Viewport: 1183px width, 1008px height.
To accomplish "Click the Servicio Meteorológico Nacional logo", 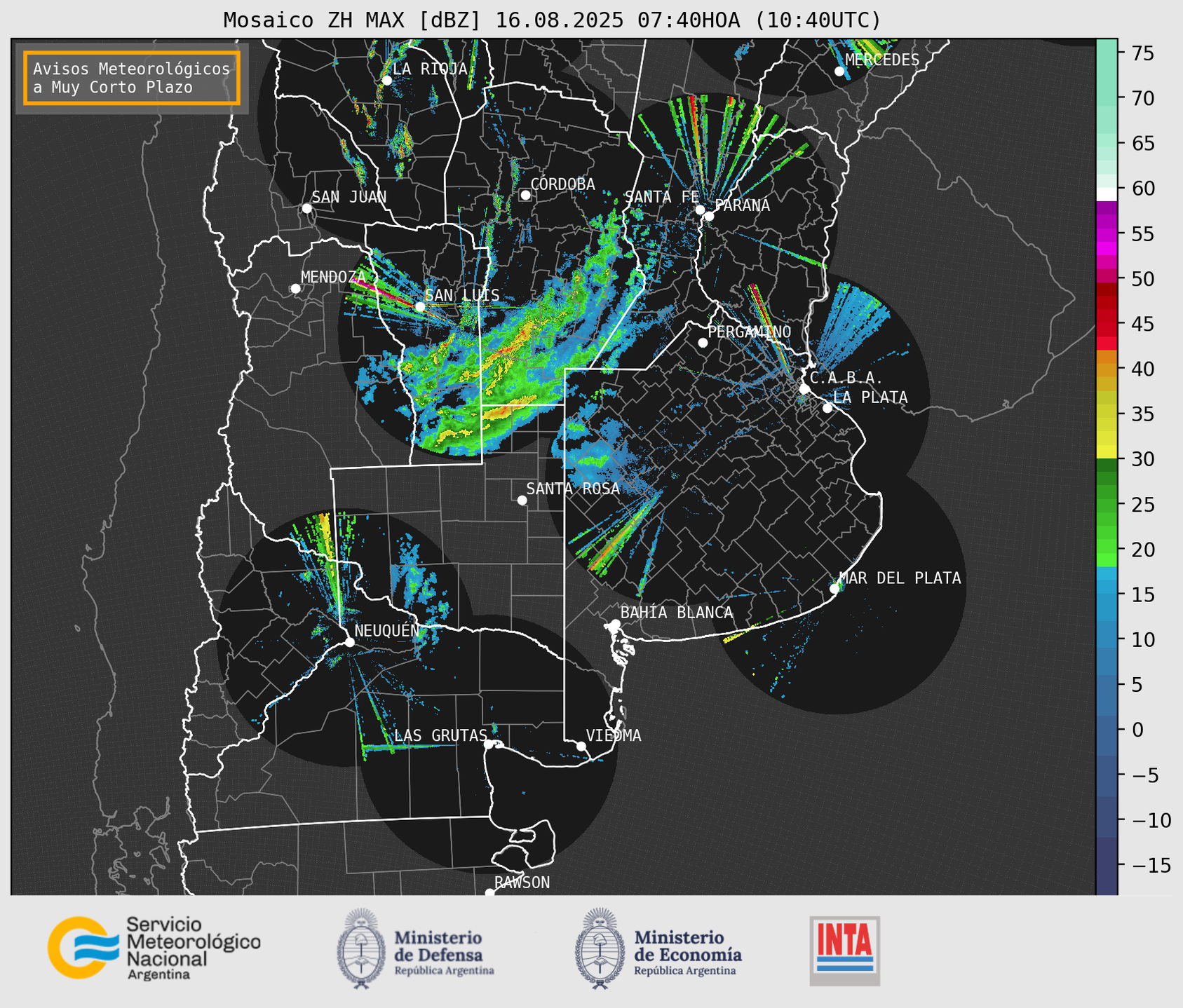I will coord(154,948).
